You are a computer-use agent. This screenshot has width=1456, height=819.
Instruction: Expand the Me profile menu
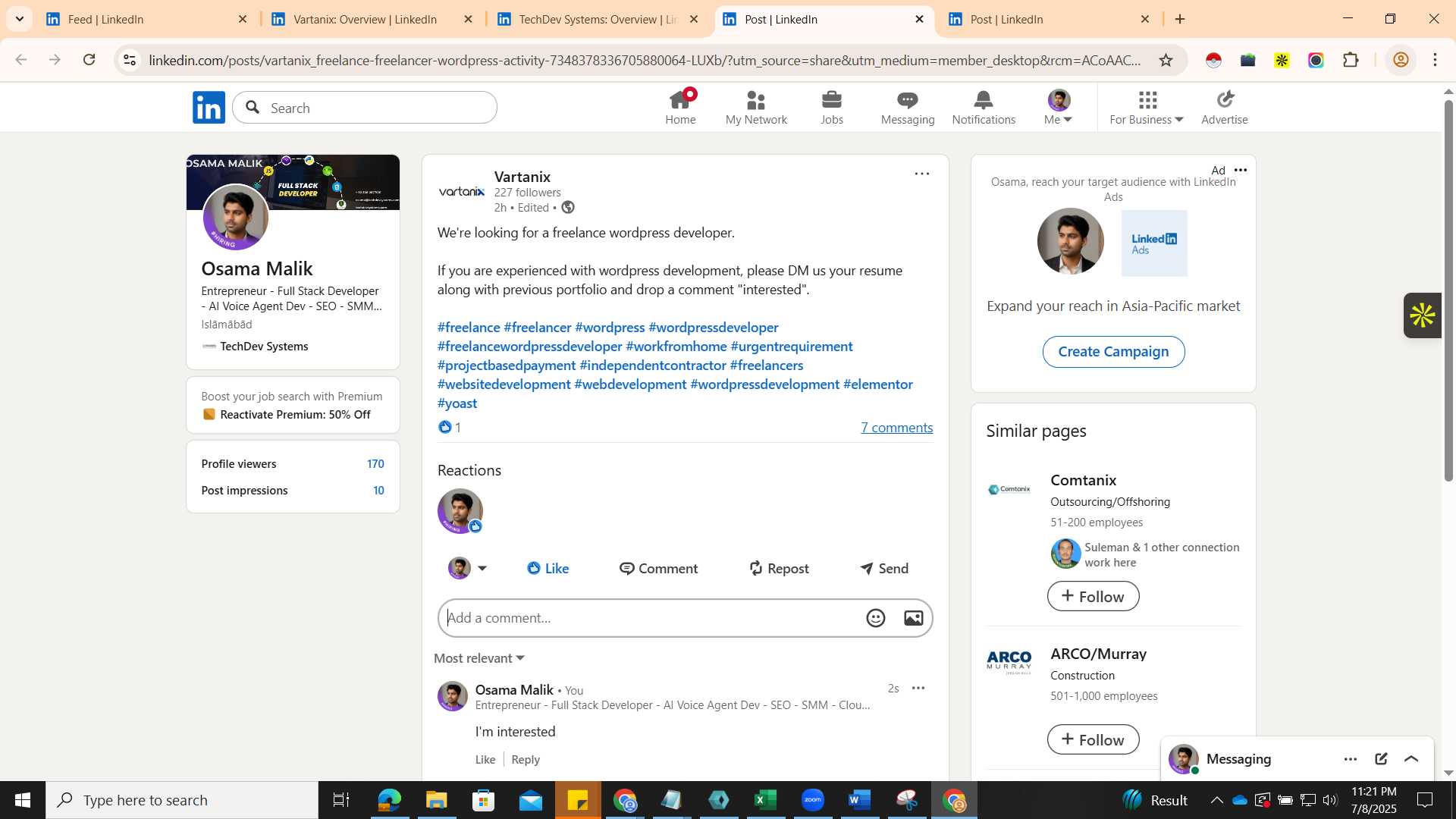click(1059, 108)
